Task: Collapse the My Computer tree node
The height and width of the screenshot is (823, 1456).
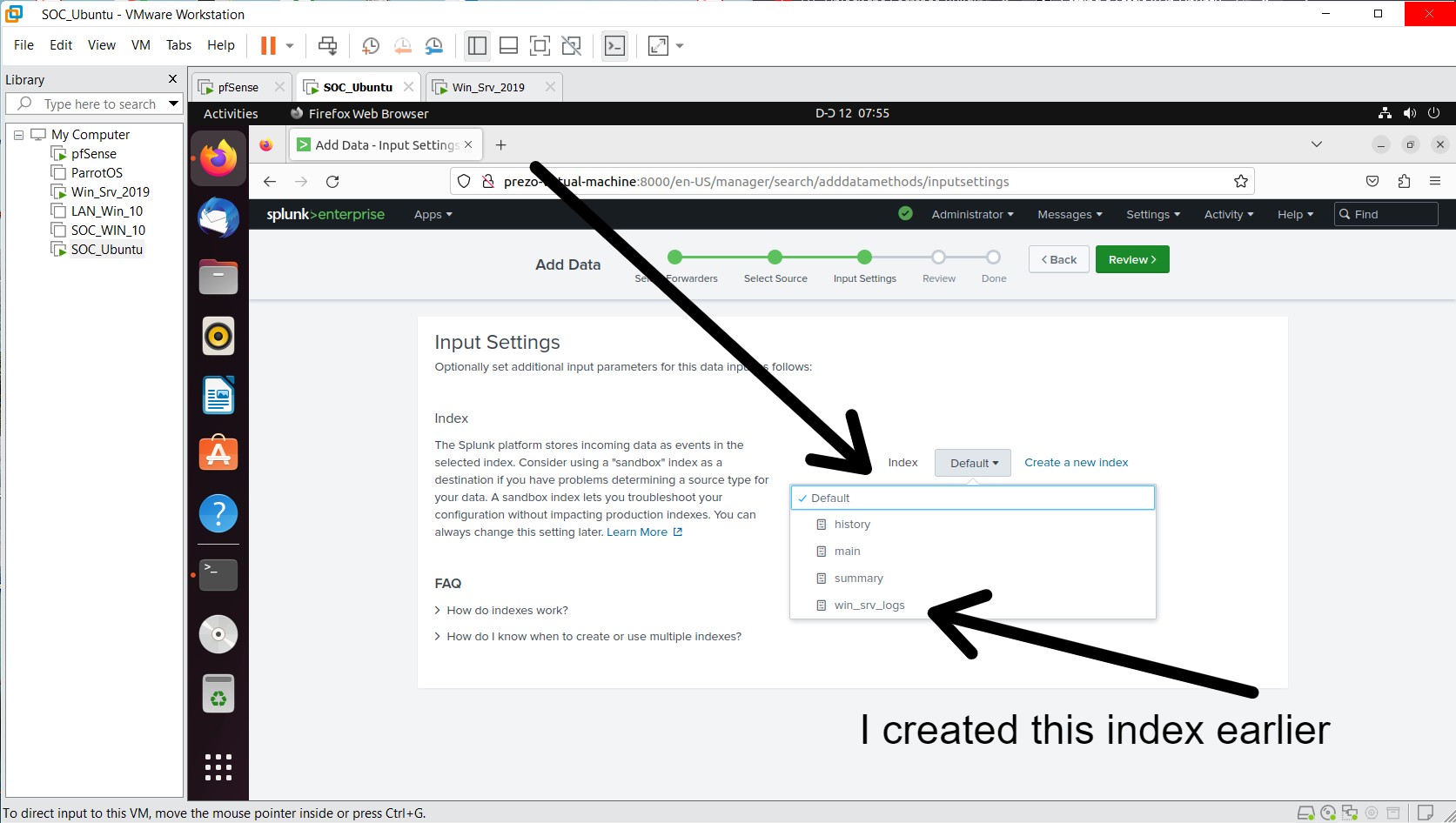Action: [18, 135]
